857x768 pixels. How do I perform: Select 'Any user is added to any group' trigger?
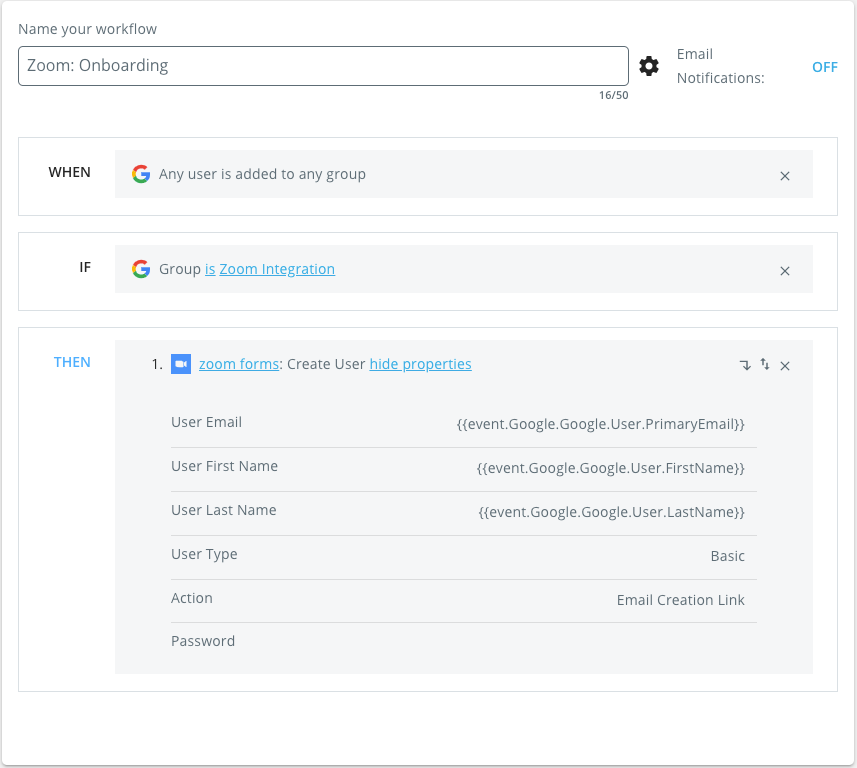(262, 174)
